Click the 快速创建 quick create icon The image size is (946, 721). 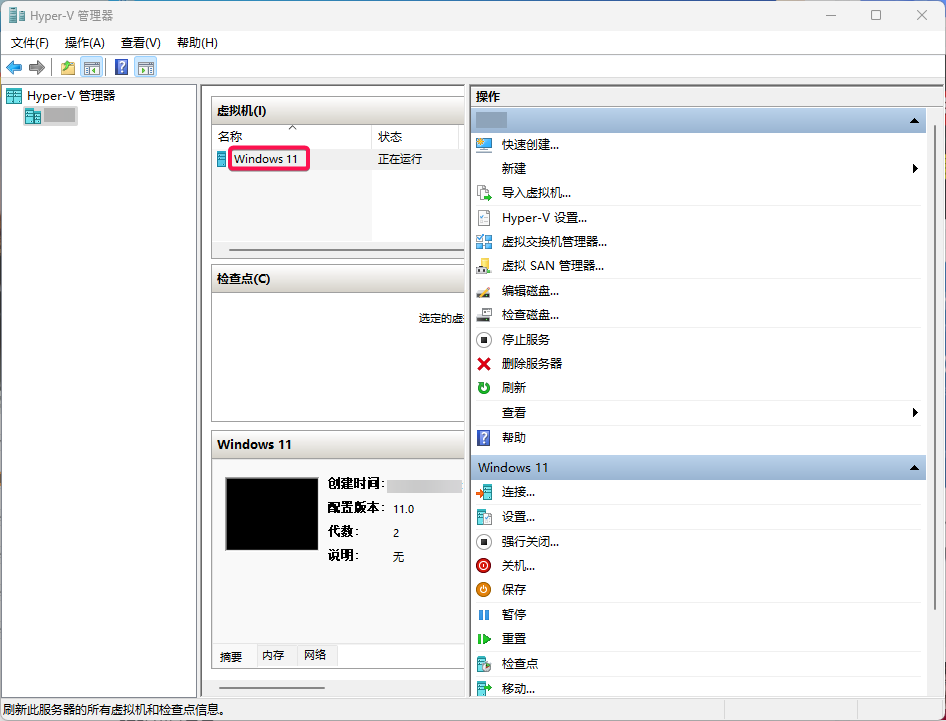[485, 145]
